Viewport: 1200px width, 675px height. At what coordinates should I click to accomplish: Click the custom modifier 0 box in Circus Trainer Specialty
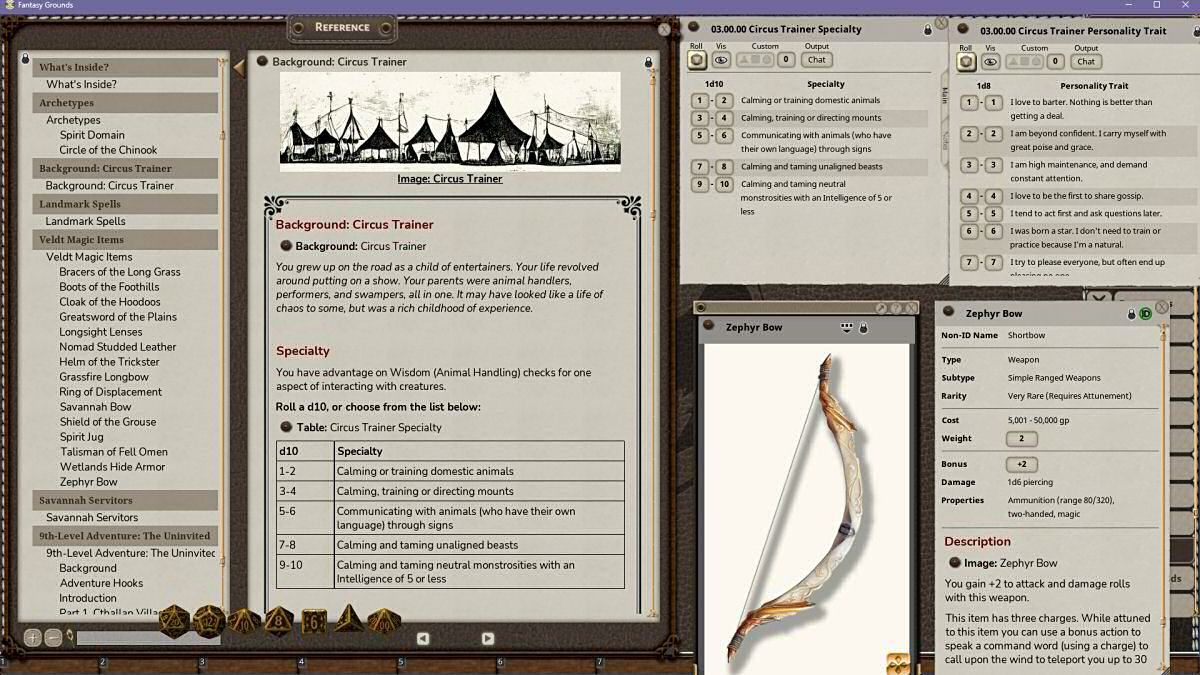point(787,60)
